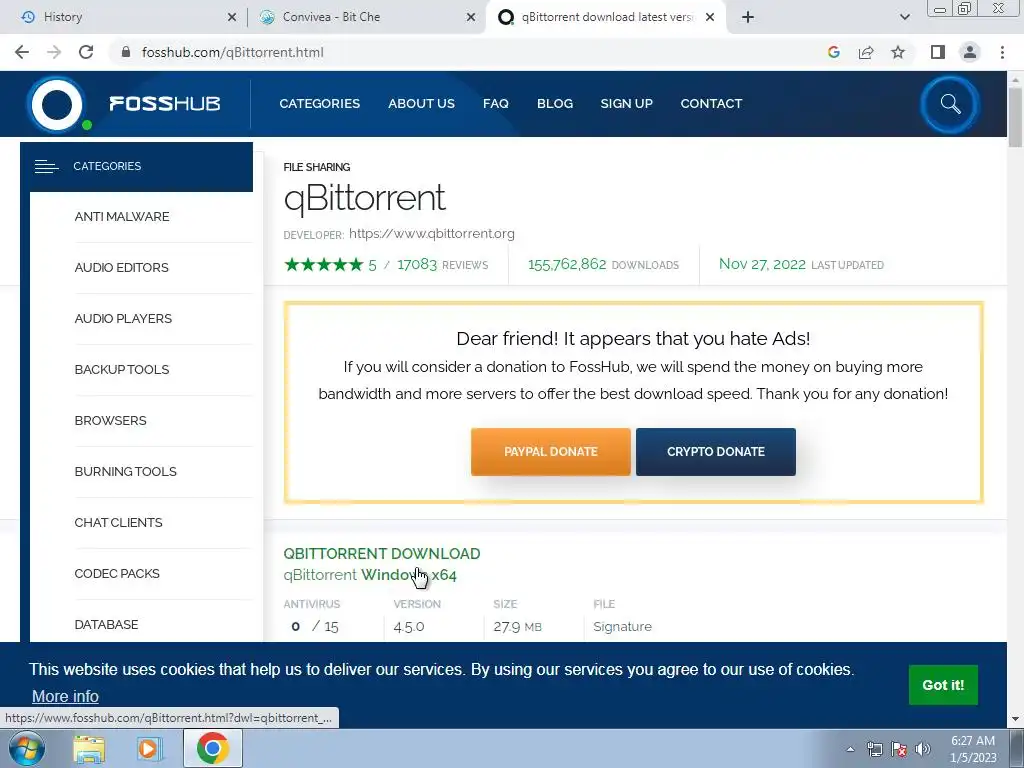Open the side panel icon

tap(938, 52)
